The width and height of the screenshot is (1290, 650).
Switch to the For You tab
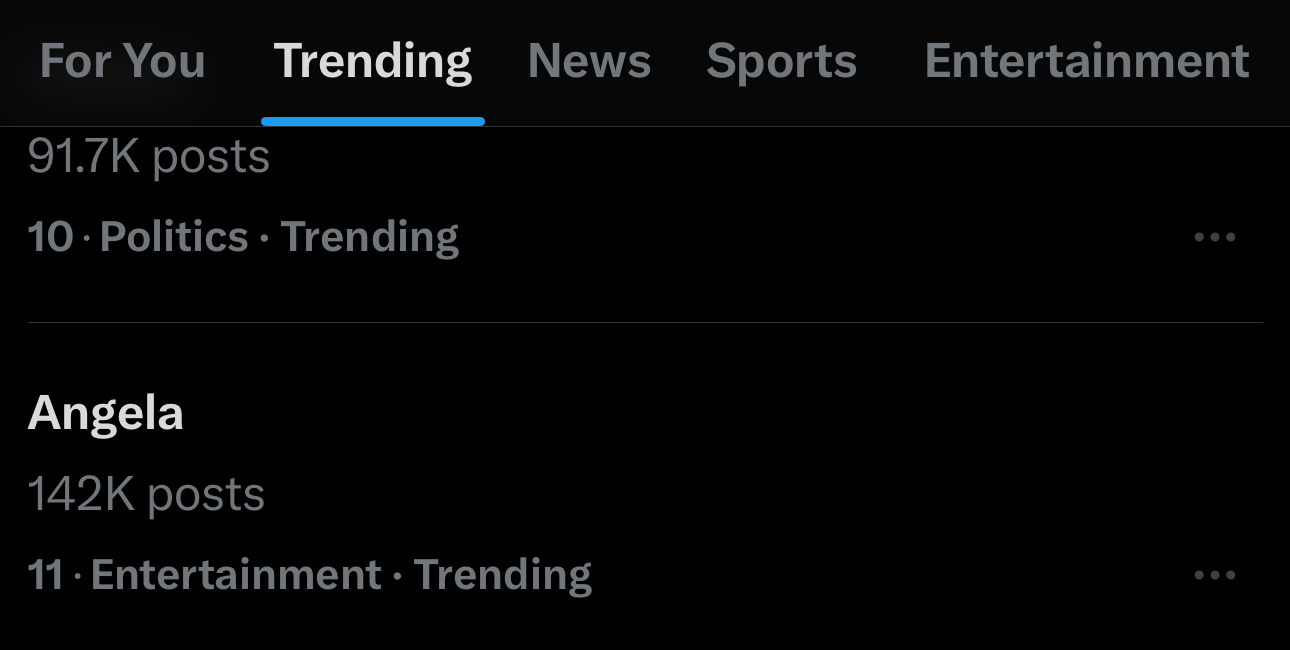coord(122,61)
